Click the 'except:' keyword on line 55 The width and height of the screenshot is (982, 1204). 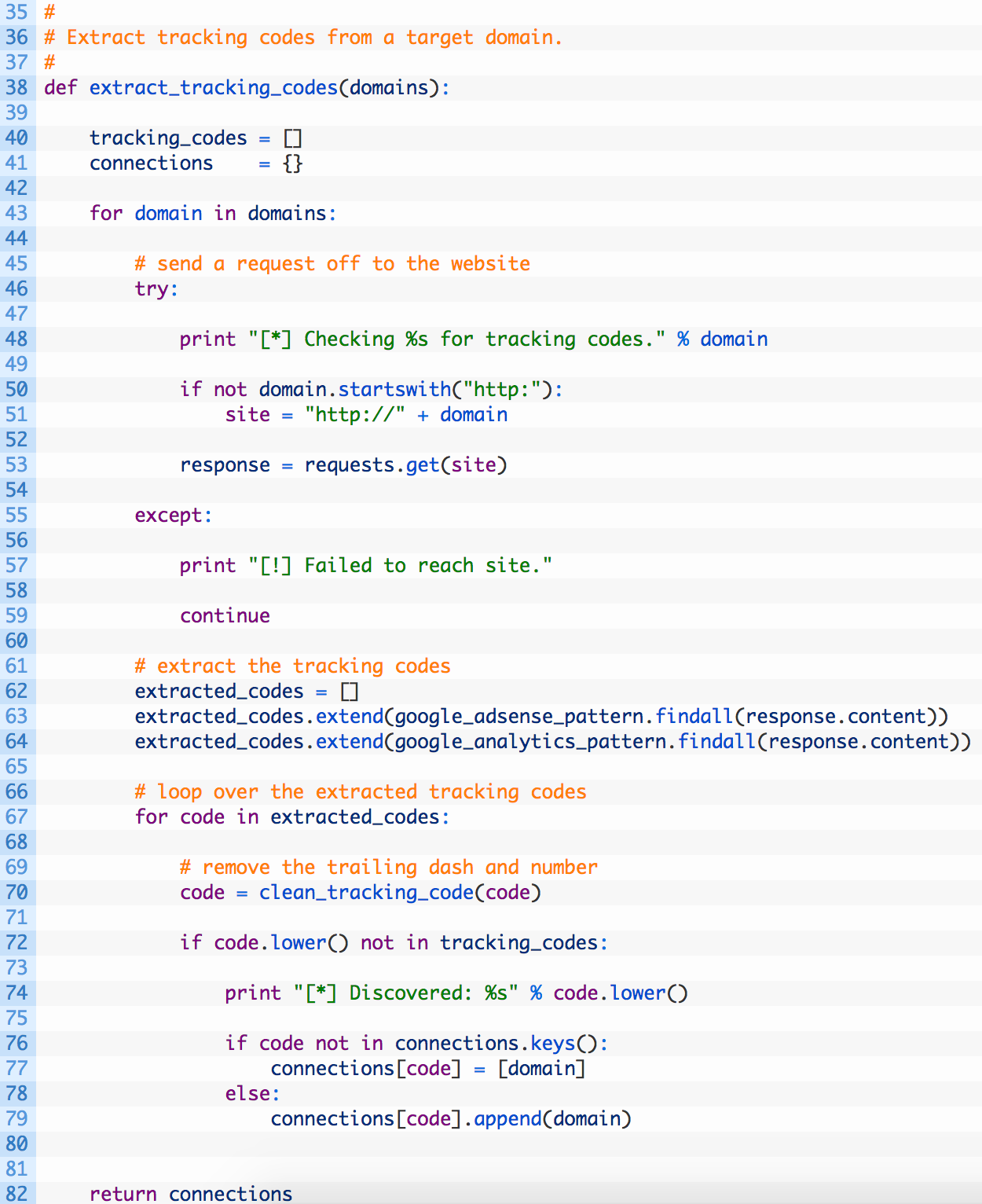(x=174, y=516)
